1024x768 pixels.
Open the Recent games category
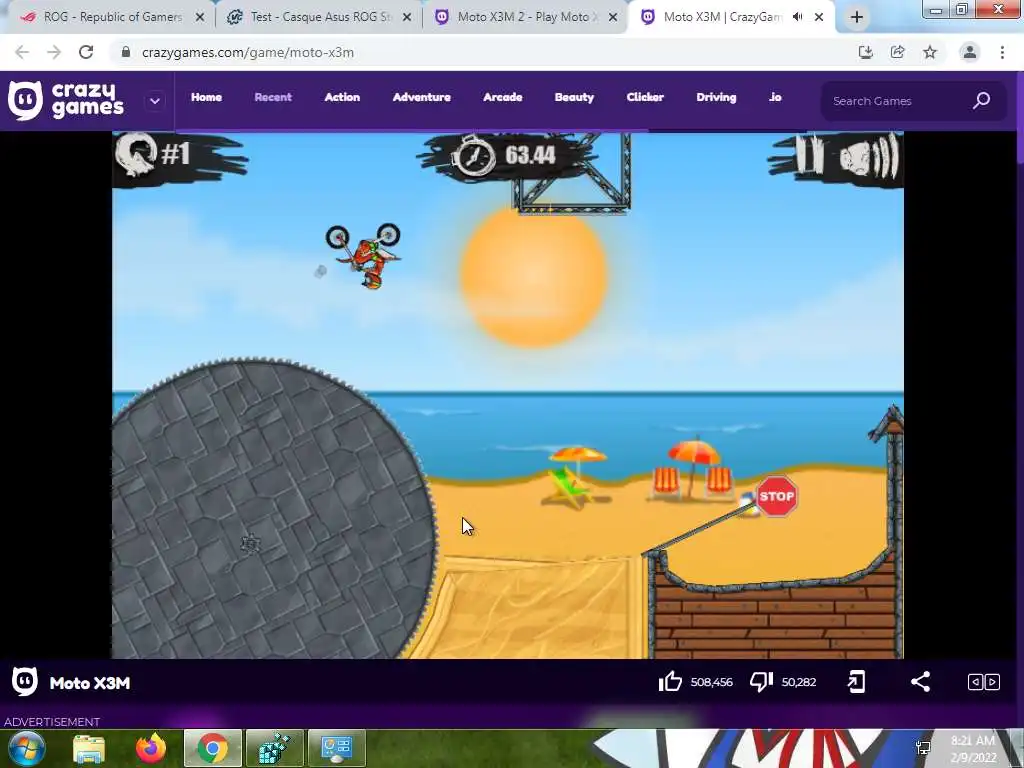273,97
